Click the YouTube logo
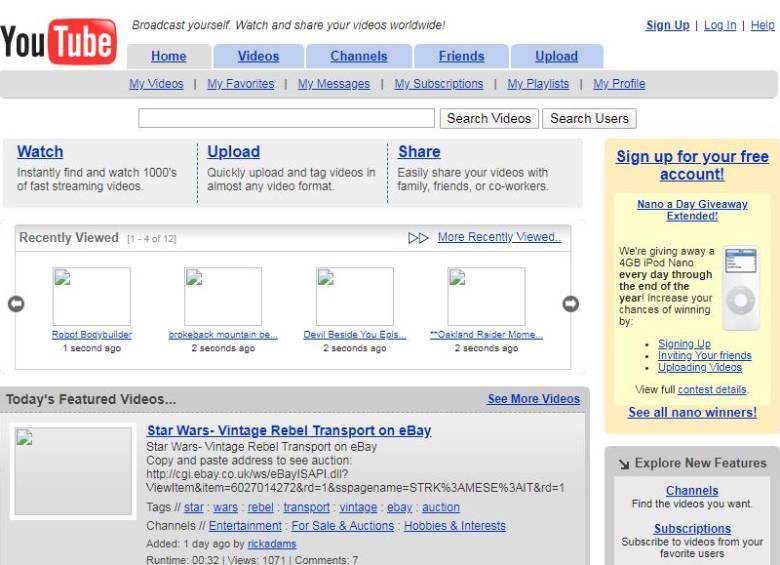 click(59, 42)
